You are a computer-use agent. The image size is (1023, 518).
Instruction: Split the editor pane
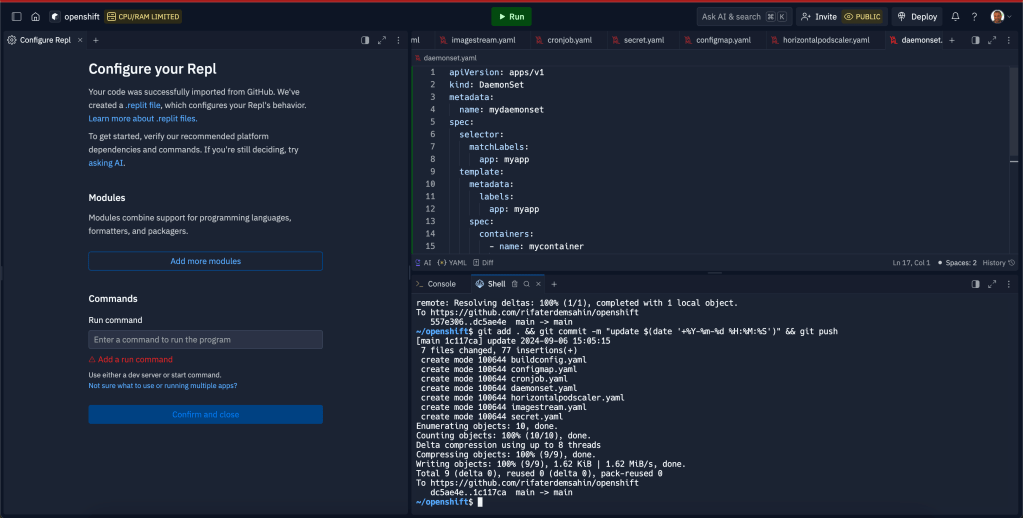pos(975,40)
